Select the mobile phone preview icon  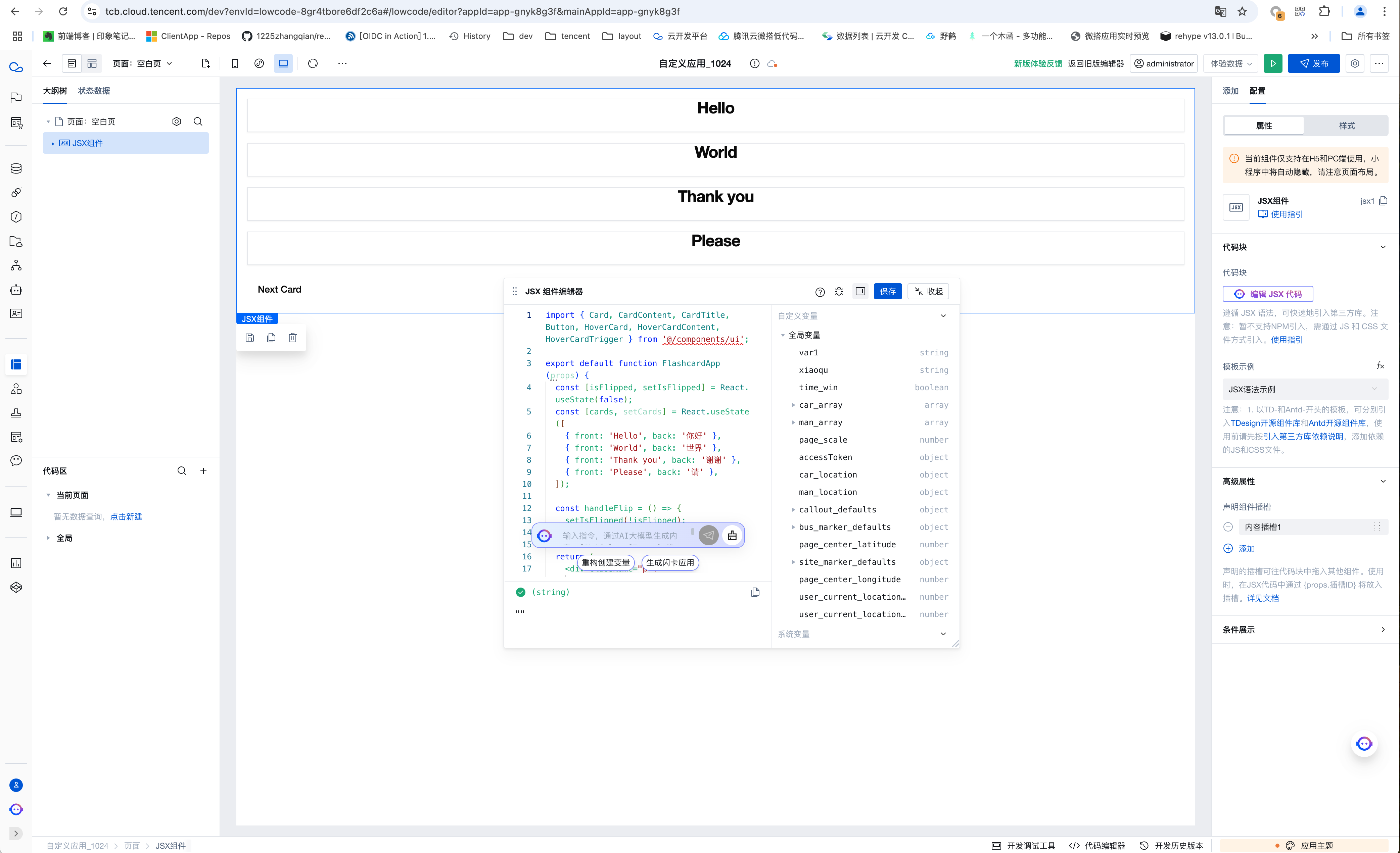coord(235,64)
